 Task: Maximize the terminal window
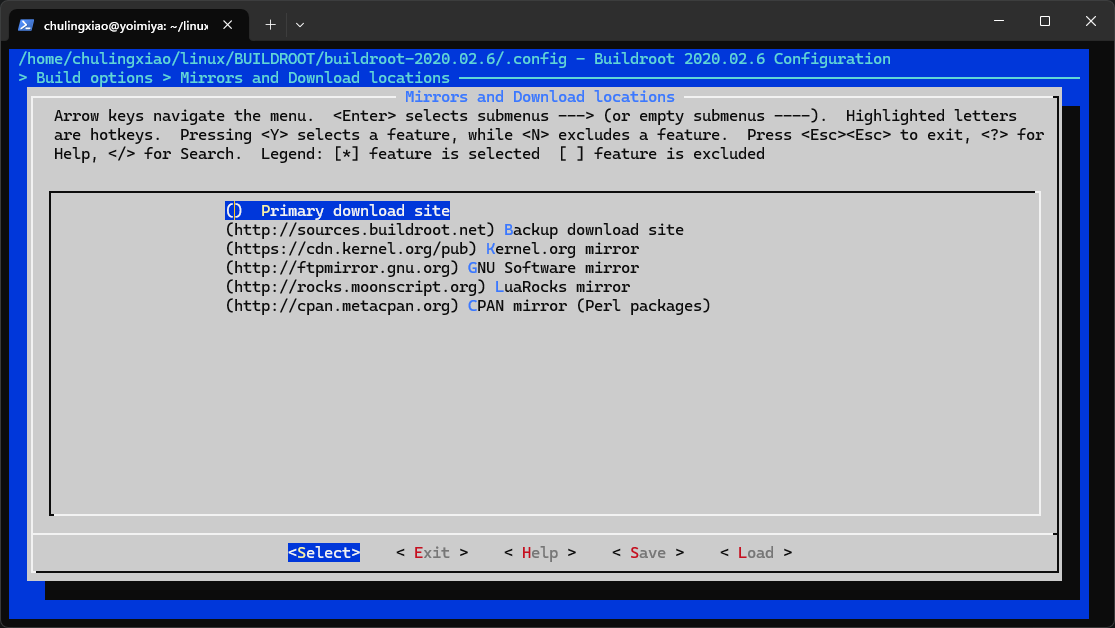click(x=1045, y=21)
